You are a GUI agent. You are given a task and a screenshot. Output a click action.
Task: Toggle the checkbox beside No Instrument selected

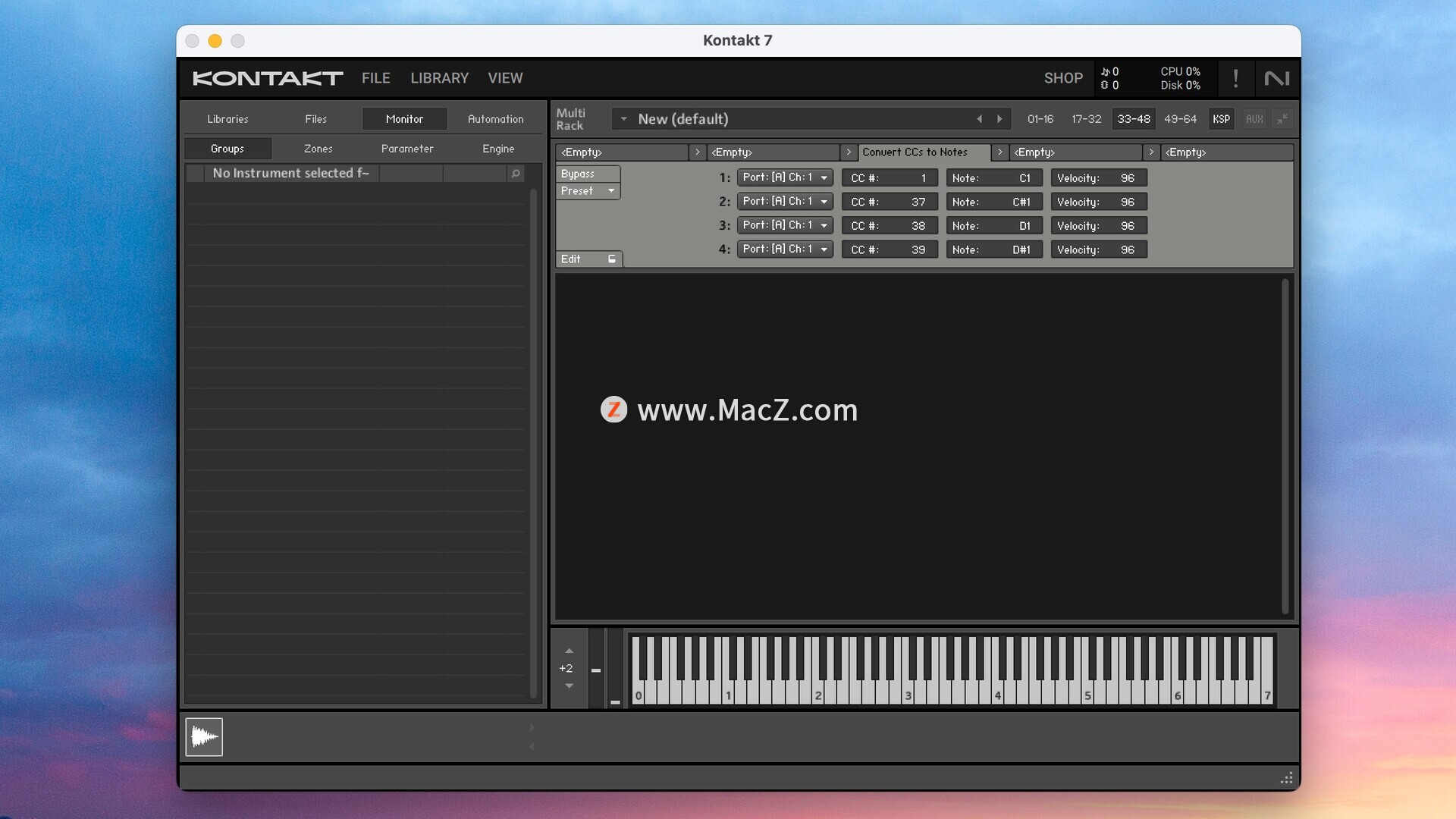pyautogui.click(x=195, y=174)
